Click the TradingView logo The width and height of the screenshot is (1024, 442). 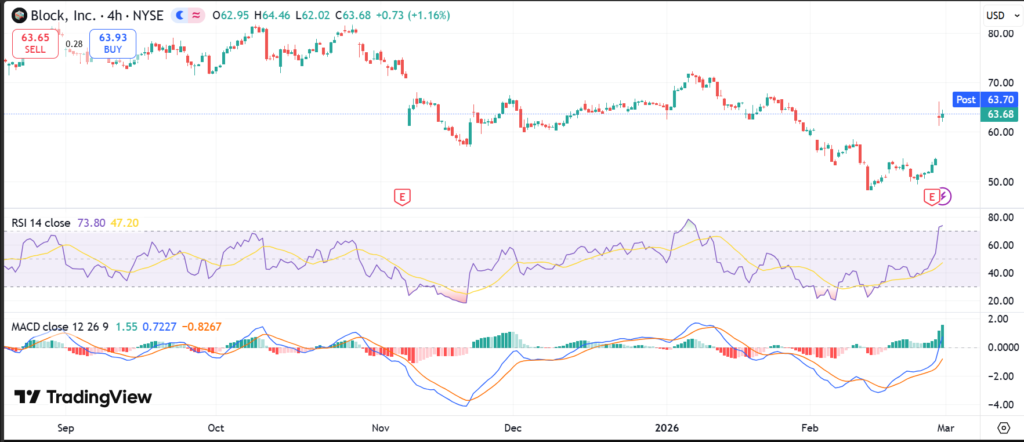tap(83, 397)
